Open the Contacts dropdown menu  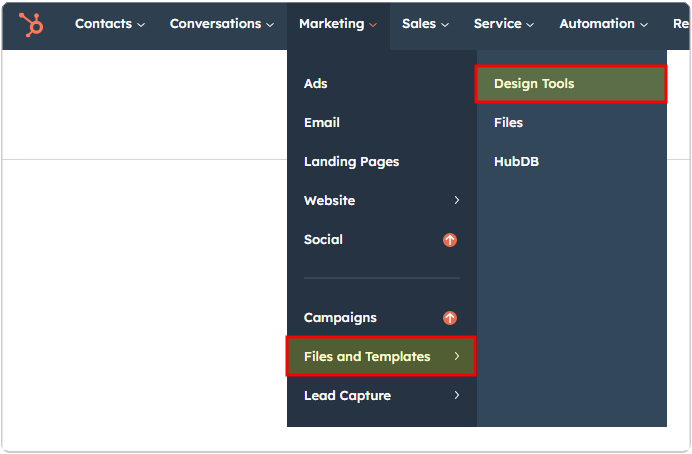point(109,24)
